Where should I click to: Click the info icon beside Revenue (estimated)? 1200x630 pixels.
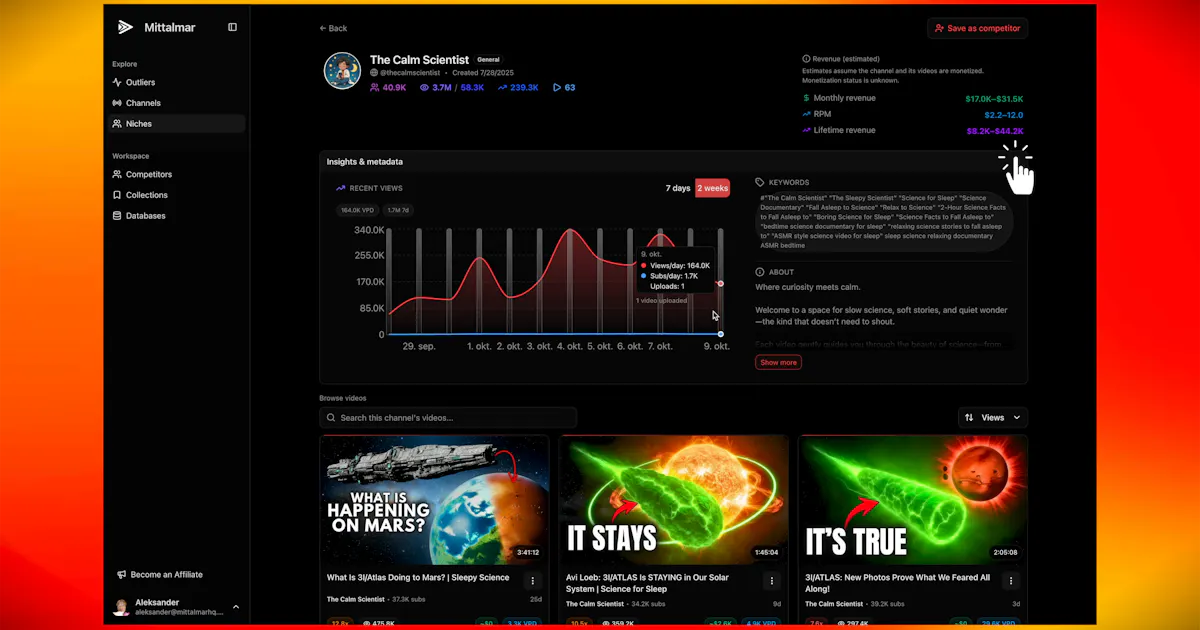click(x=806, y=60)
